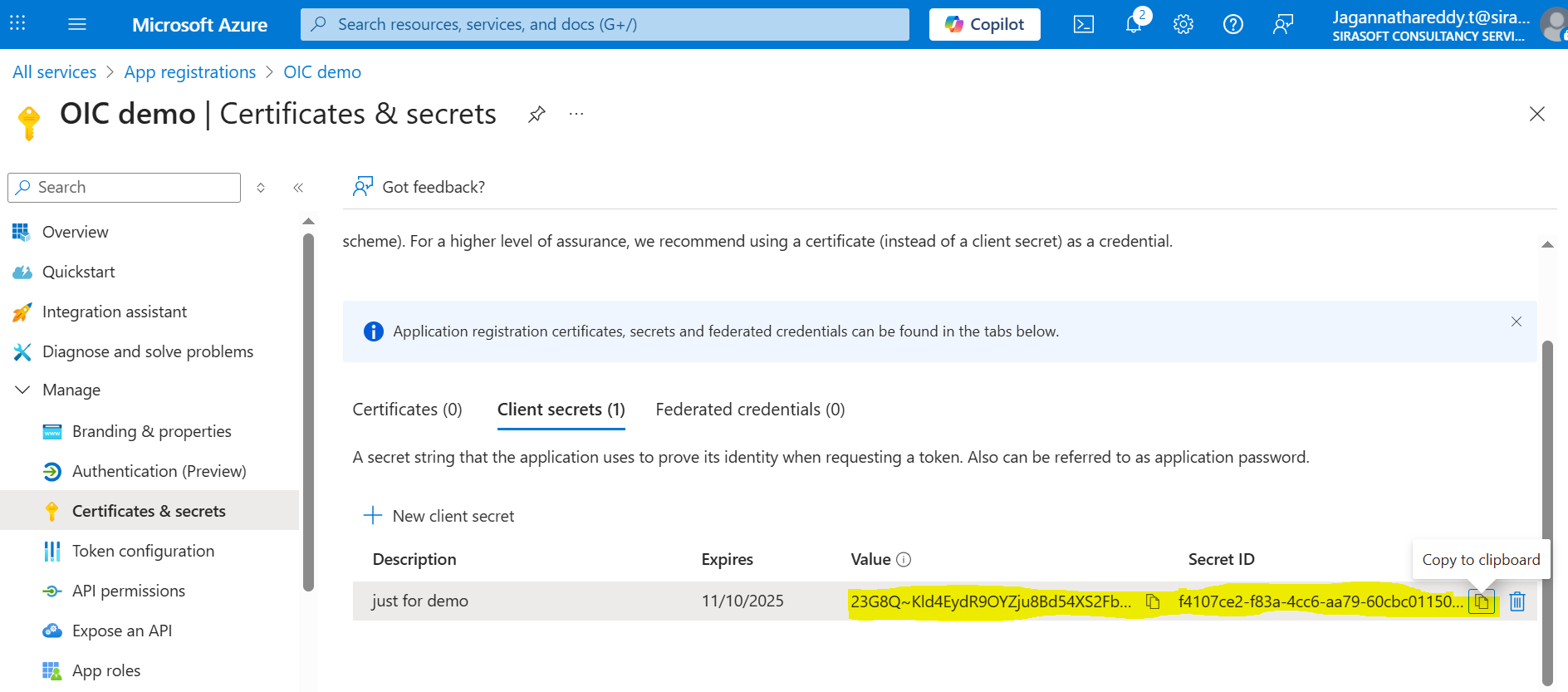This screenshot has width=1568, height=692.
Task: Click the Token configuration bars icon
Action: [51, 551]
